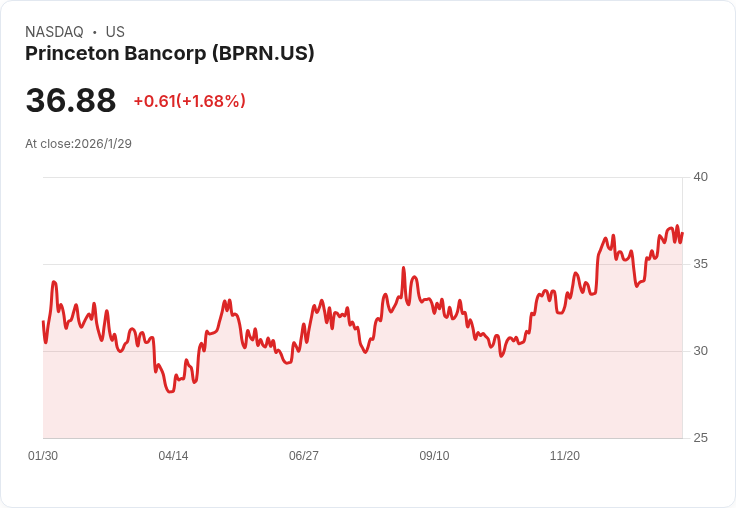Click the early peak near 01/30
Viewport: 736px width, 508px height.
click(54, 282)
